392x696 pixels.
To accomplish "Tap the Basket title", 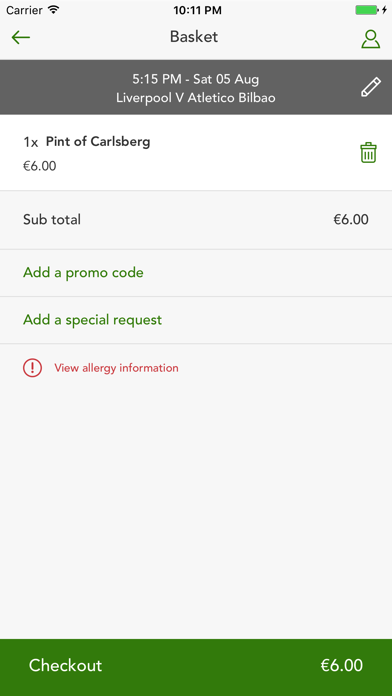I will pyautogui.click(x=194, y=37).
